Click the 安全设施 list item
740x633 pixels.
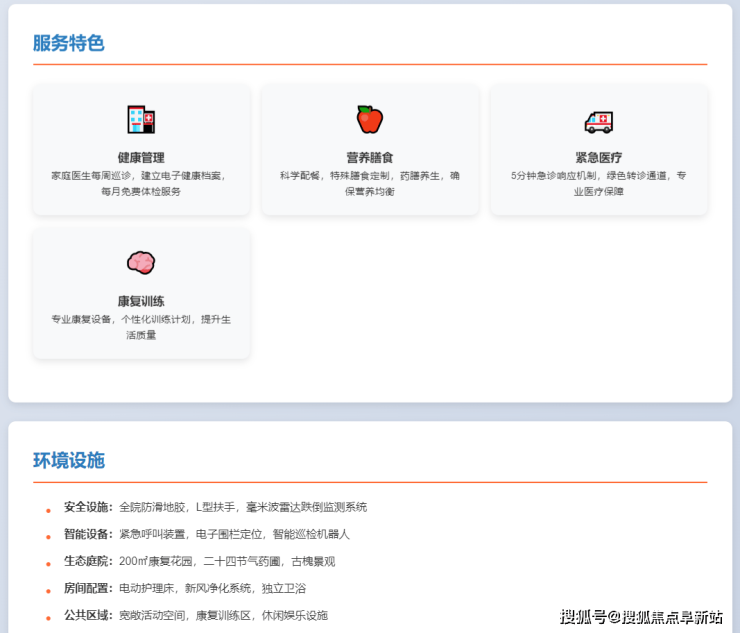coord(215,507)
